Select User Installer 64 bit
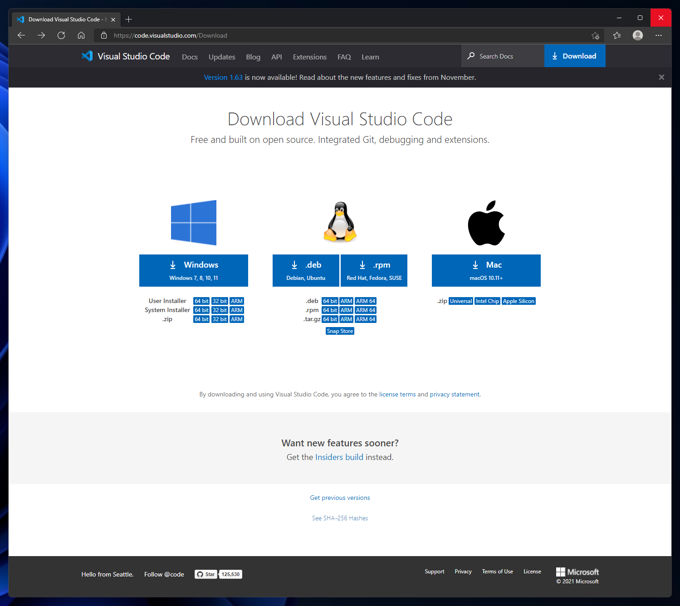Image resolution: width=680 pixels, height=606 pixels. click(x=201, y=301)
